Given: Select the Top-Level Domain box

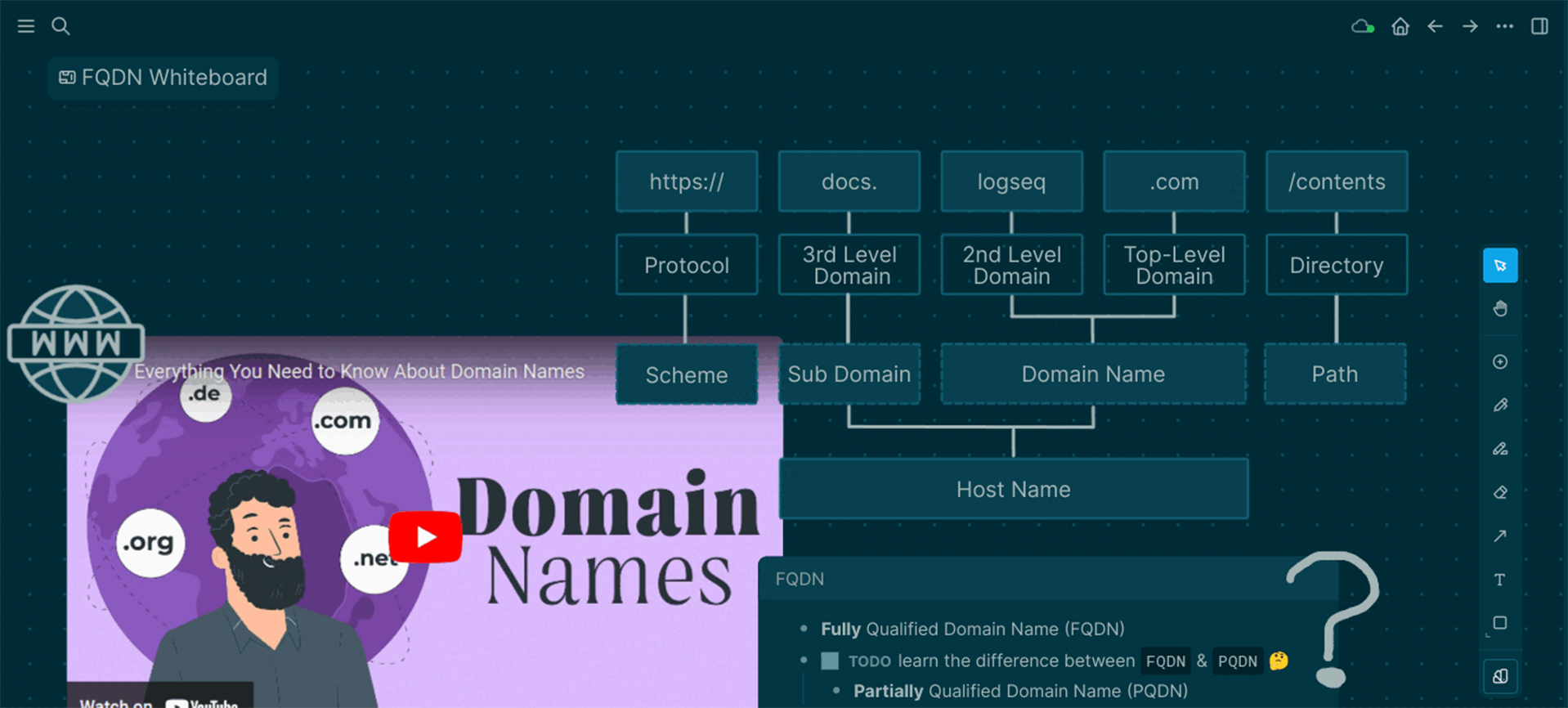Looking at the screenshot, I should pyautogui.click(x=1174, y=265).
